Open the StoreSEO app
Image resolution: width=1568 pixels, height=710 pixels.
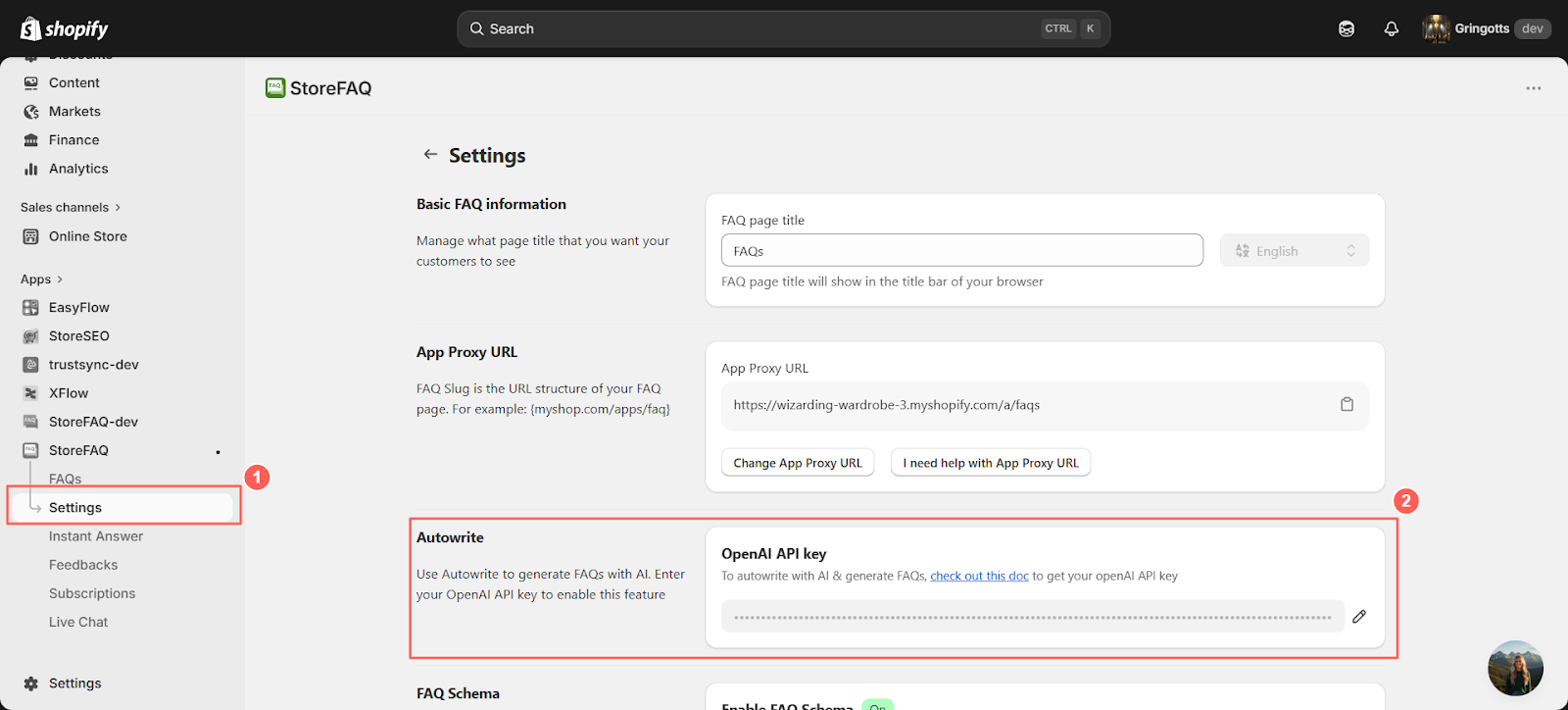coord(79,336)
